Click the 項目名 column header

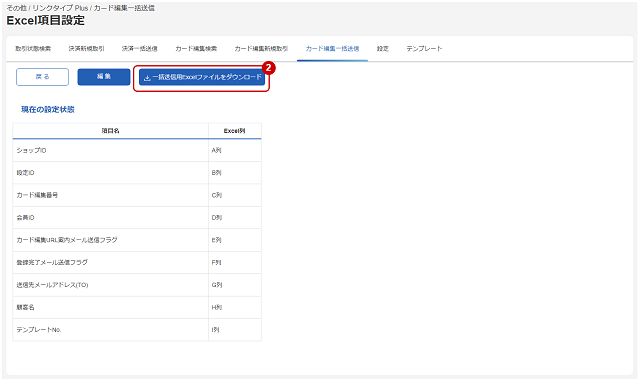111,131
